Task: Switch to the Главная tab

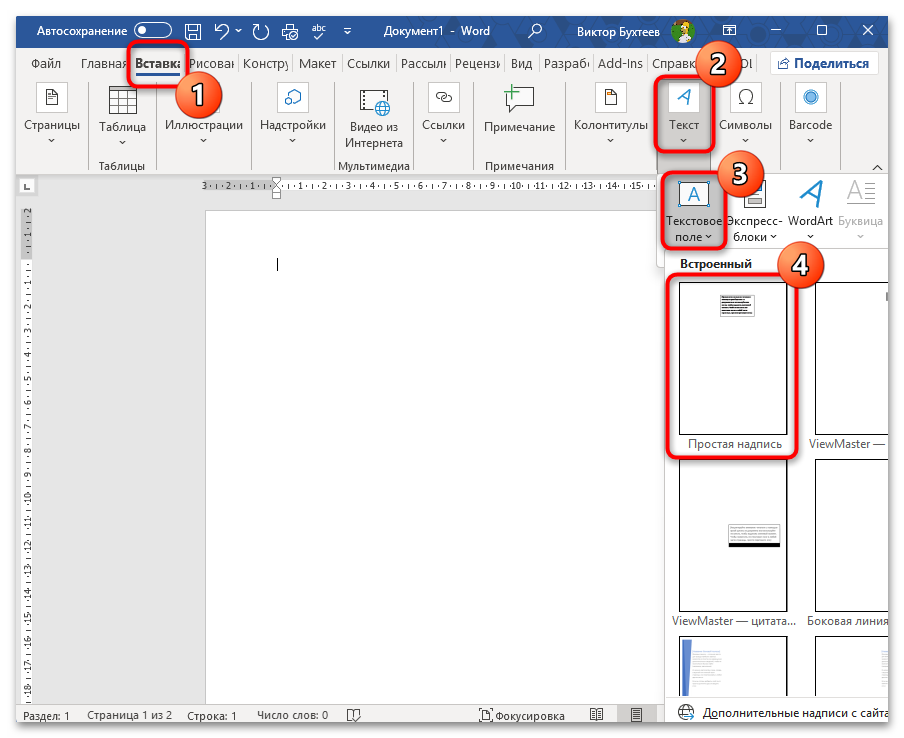Action: (x=103, y=63)
